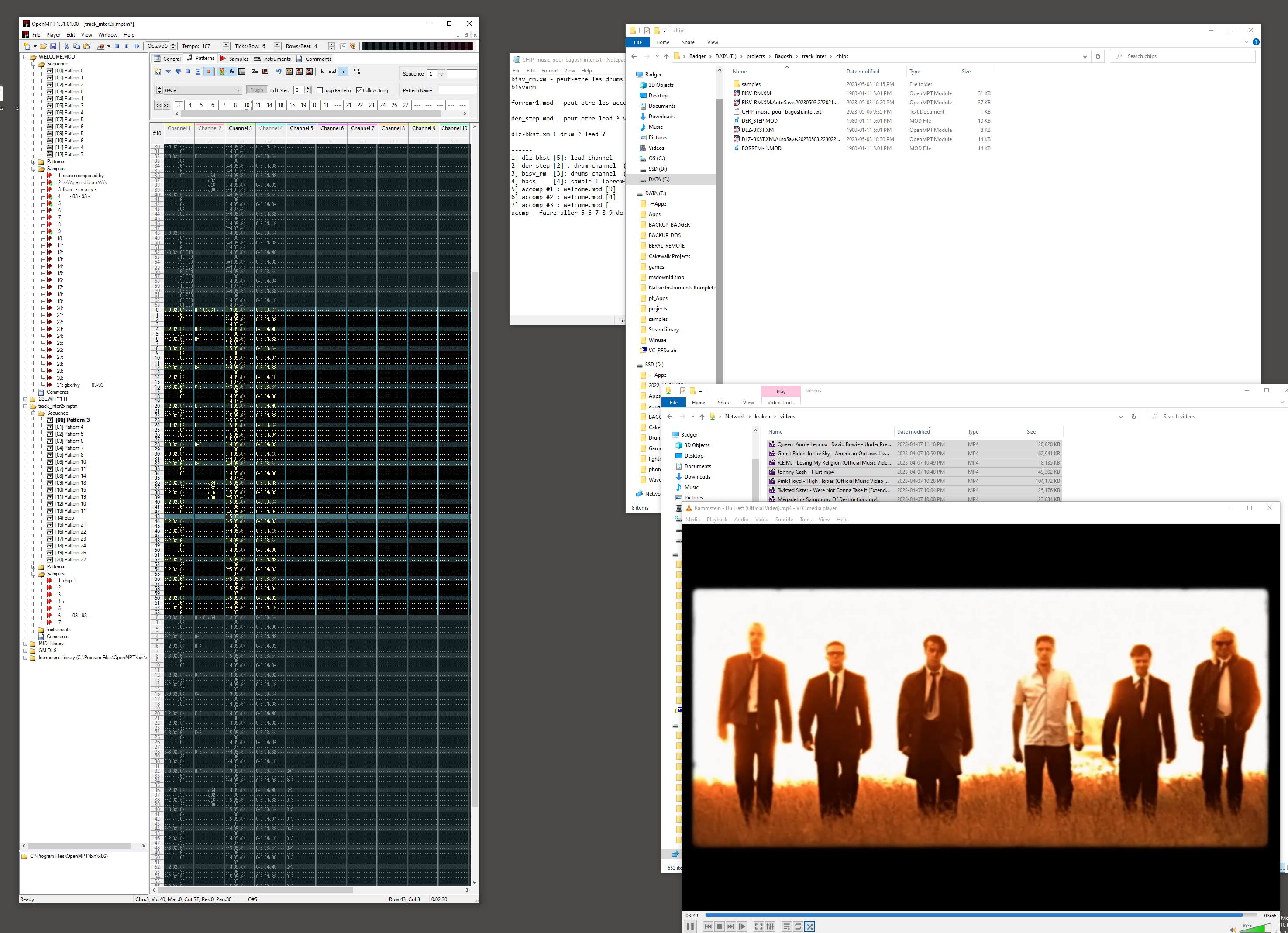Save the module with the floppy disk icon
Image resolution: width=1288 pixels, height=933 pixels.
click(53, 46)
